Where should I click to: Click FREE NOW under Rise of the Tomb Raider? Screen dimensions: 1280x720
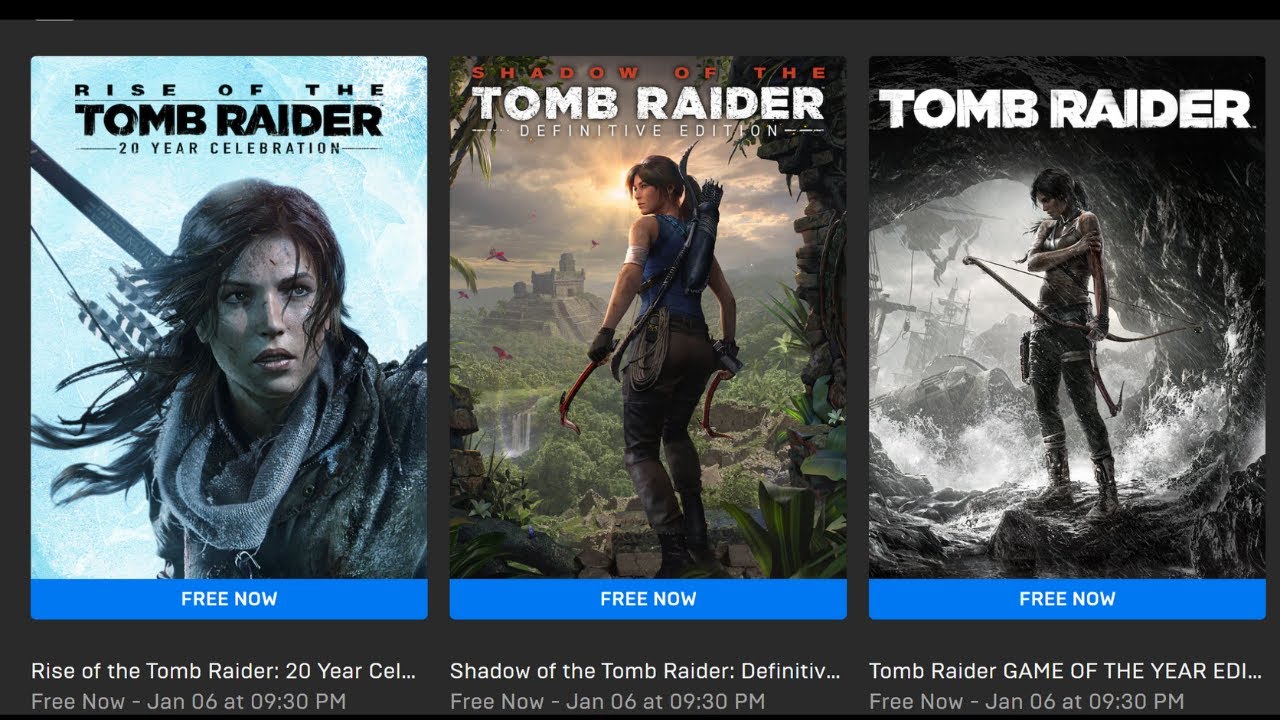[229, 599]
